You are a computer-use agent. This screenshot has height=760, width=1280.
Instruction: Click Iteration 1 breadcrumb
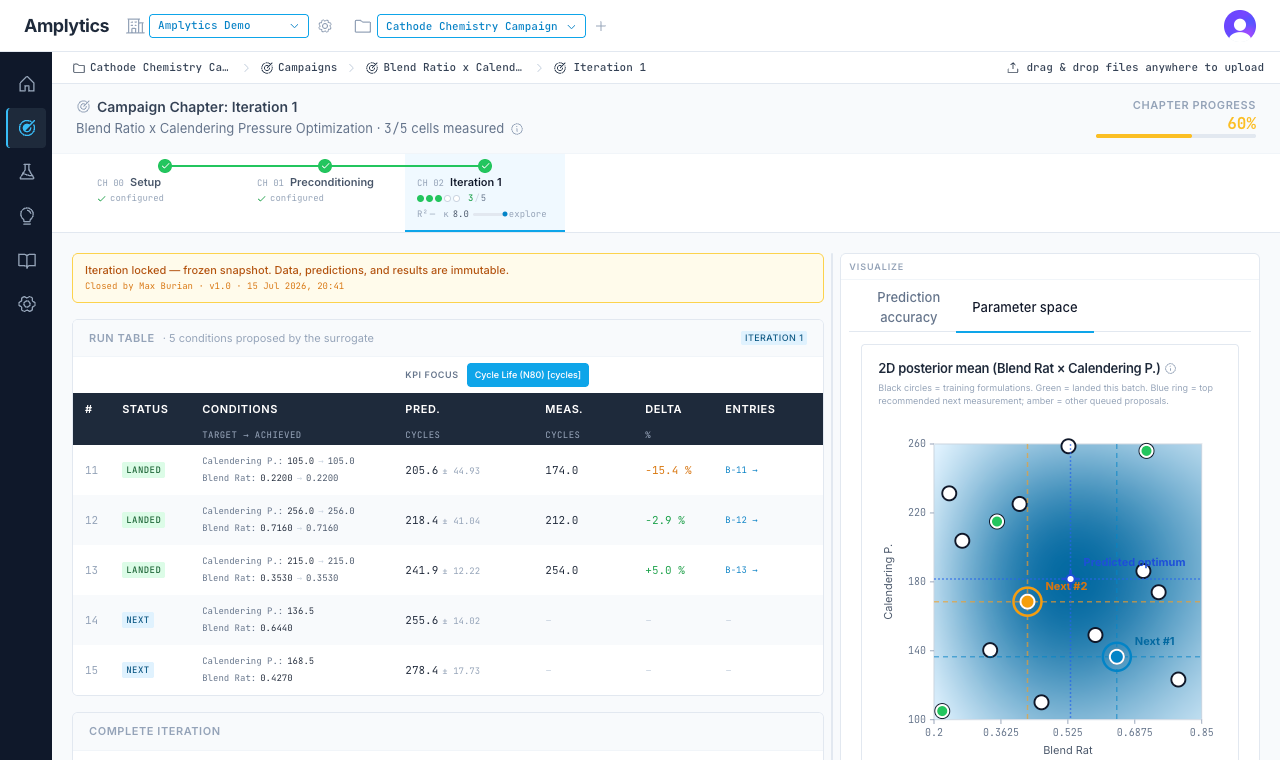600,68
